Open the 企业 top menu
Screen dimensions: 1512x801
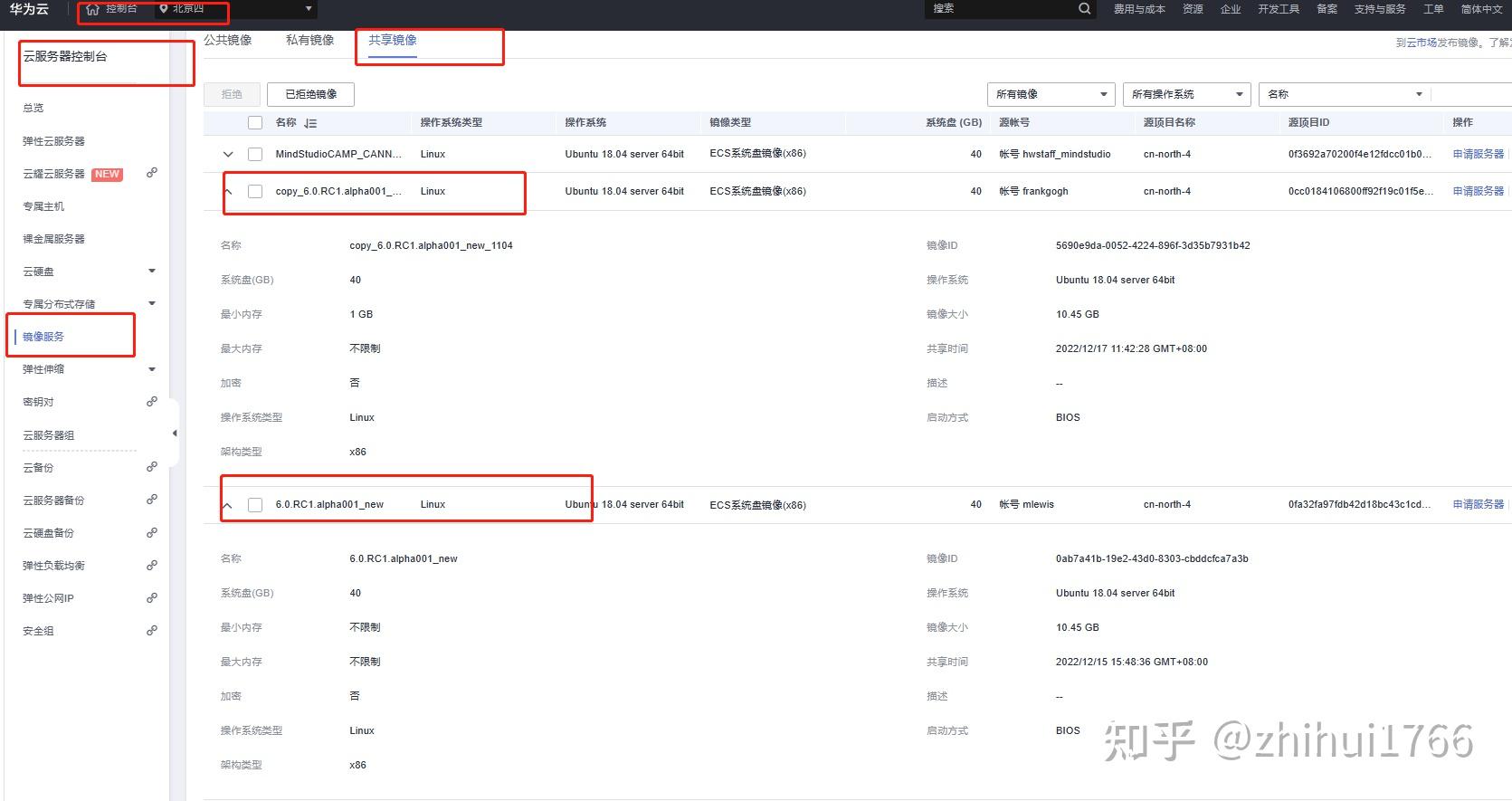1231,9
